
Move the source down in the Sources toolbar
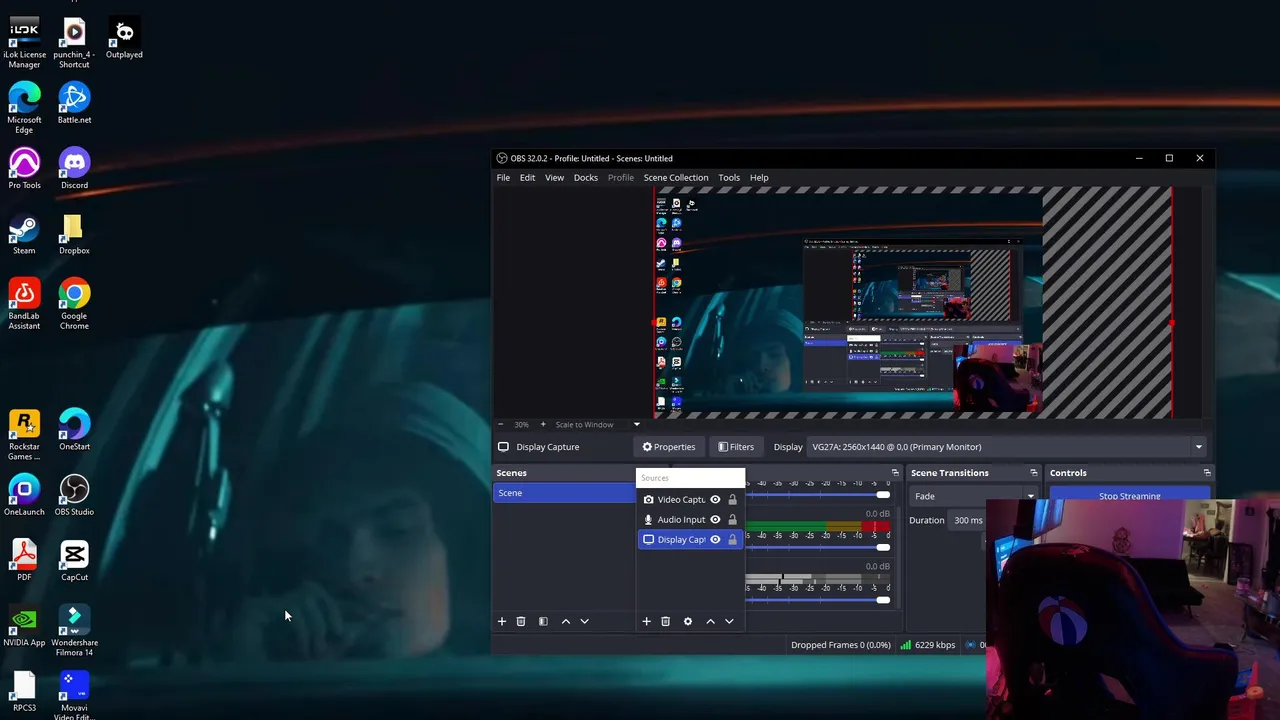(x=729, y=621)
